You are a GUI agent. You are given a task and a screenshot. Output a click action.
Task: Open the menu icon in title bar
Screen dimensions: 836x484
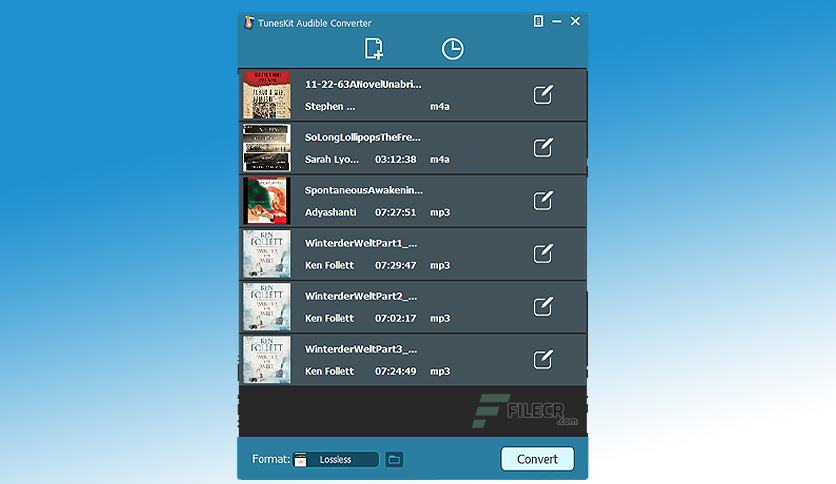(x=538, y=21)
